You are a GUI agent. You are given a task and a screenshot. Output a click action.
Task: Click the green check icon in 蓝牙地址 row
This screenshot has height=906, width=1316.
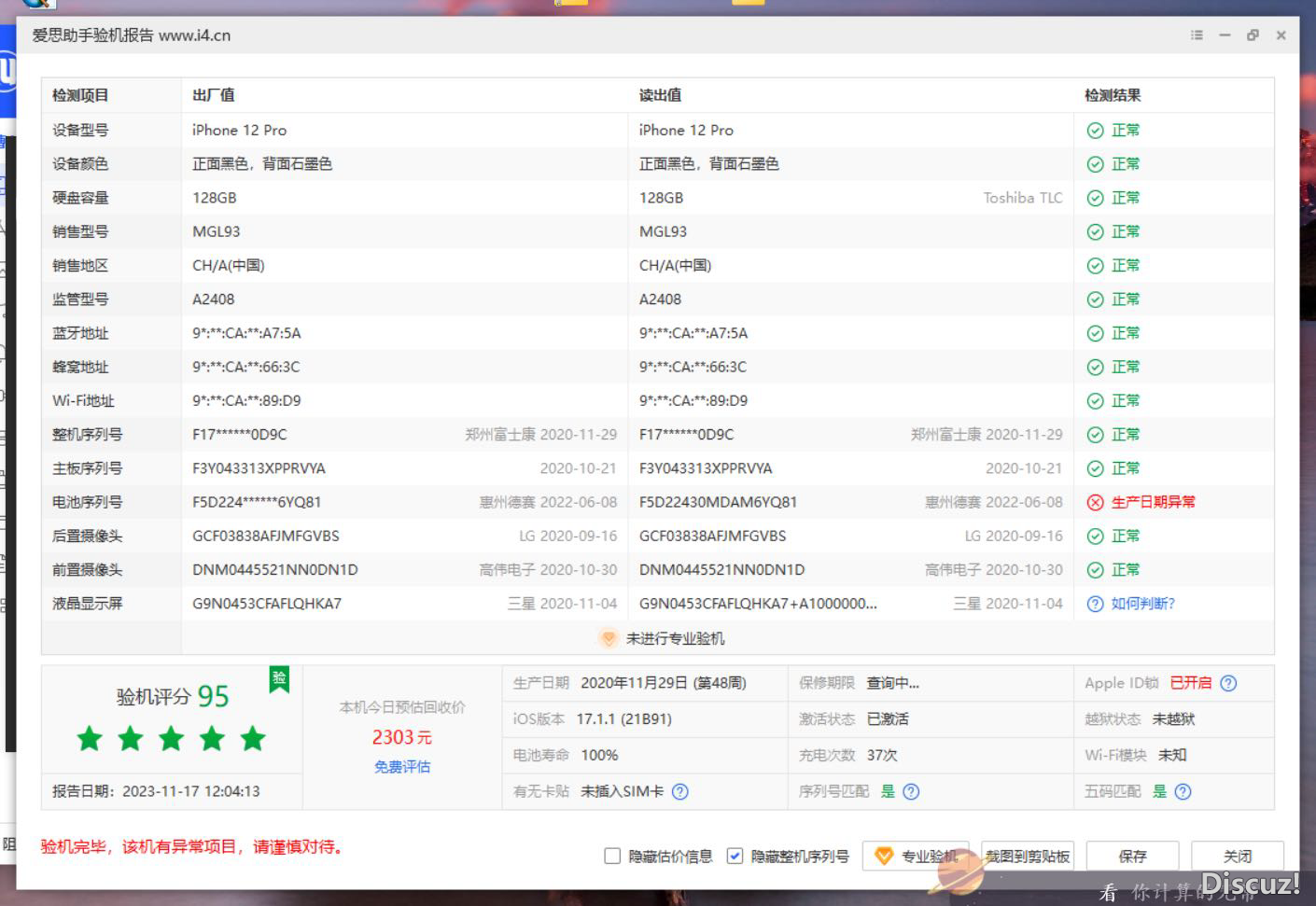click(x=1095, y=333)
